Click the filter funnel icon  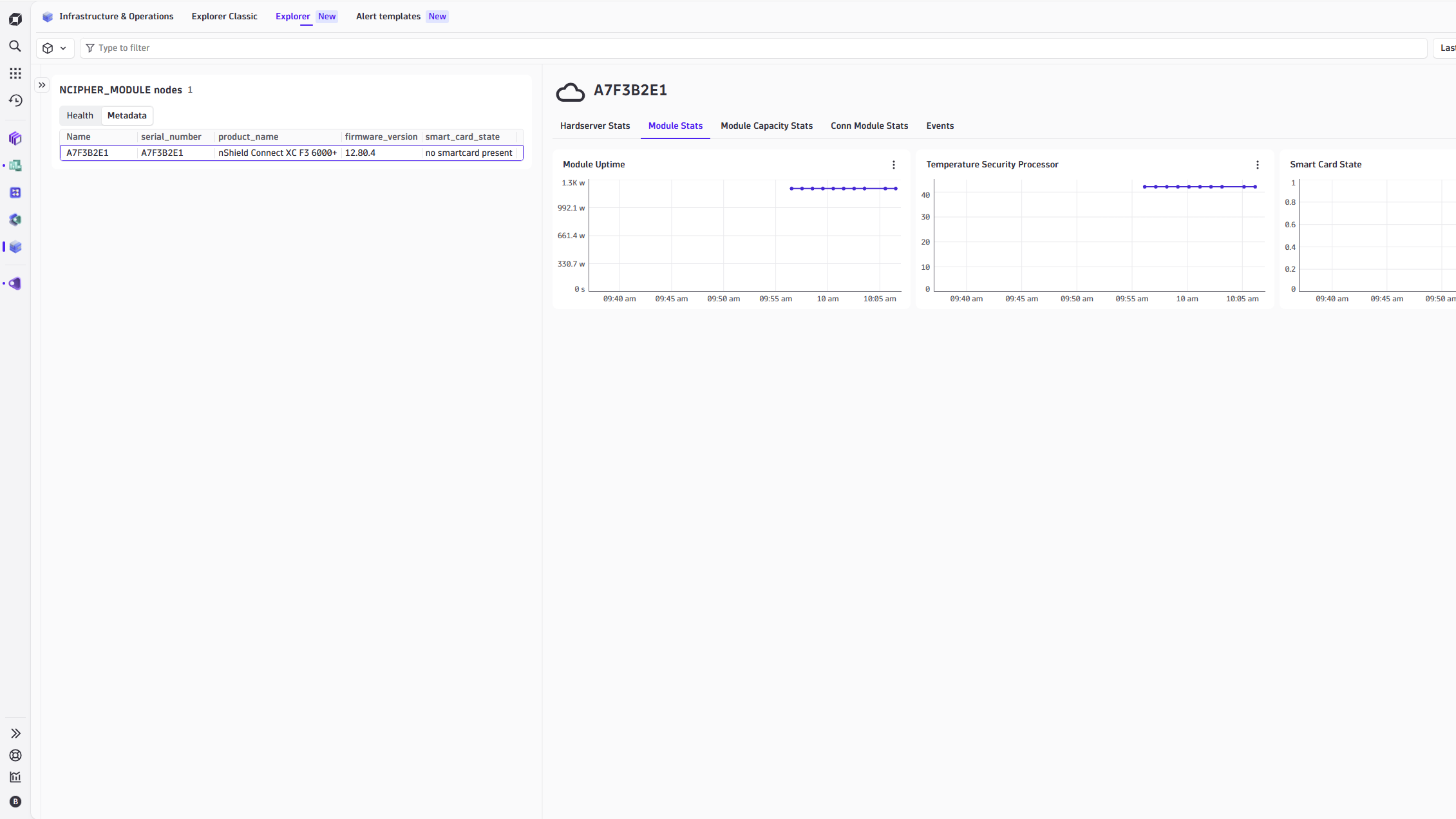(90, 48)
